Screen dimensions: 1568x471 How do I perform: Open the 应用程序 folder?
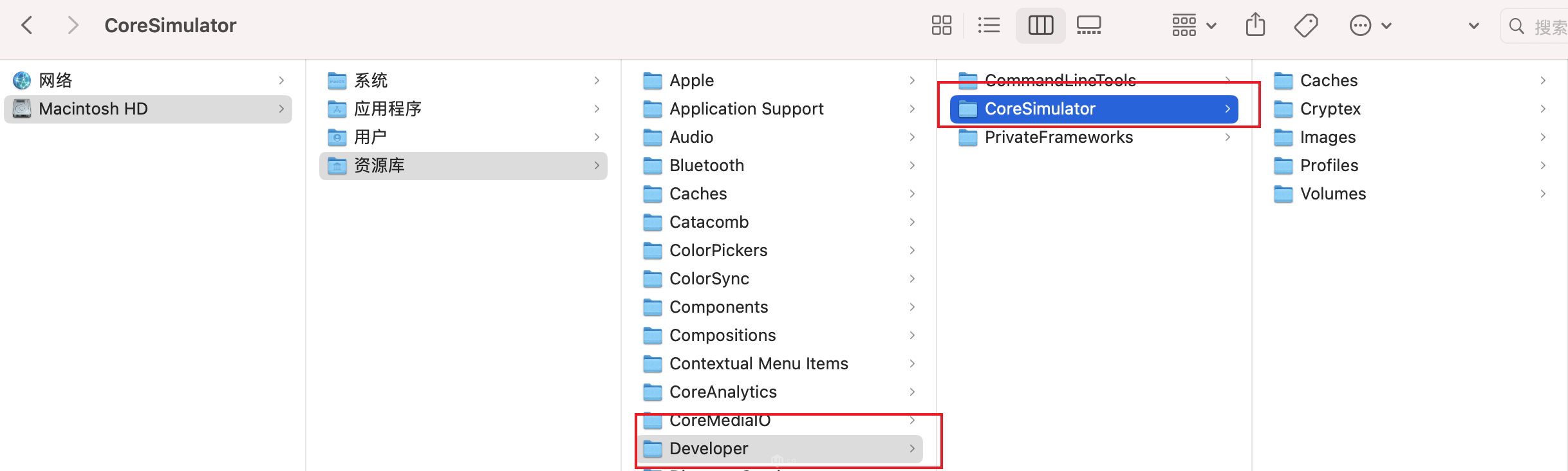[x=463, y=109]
